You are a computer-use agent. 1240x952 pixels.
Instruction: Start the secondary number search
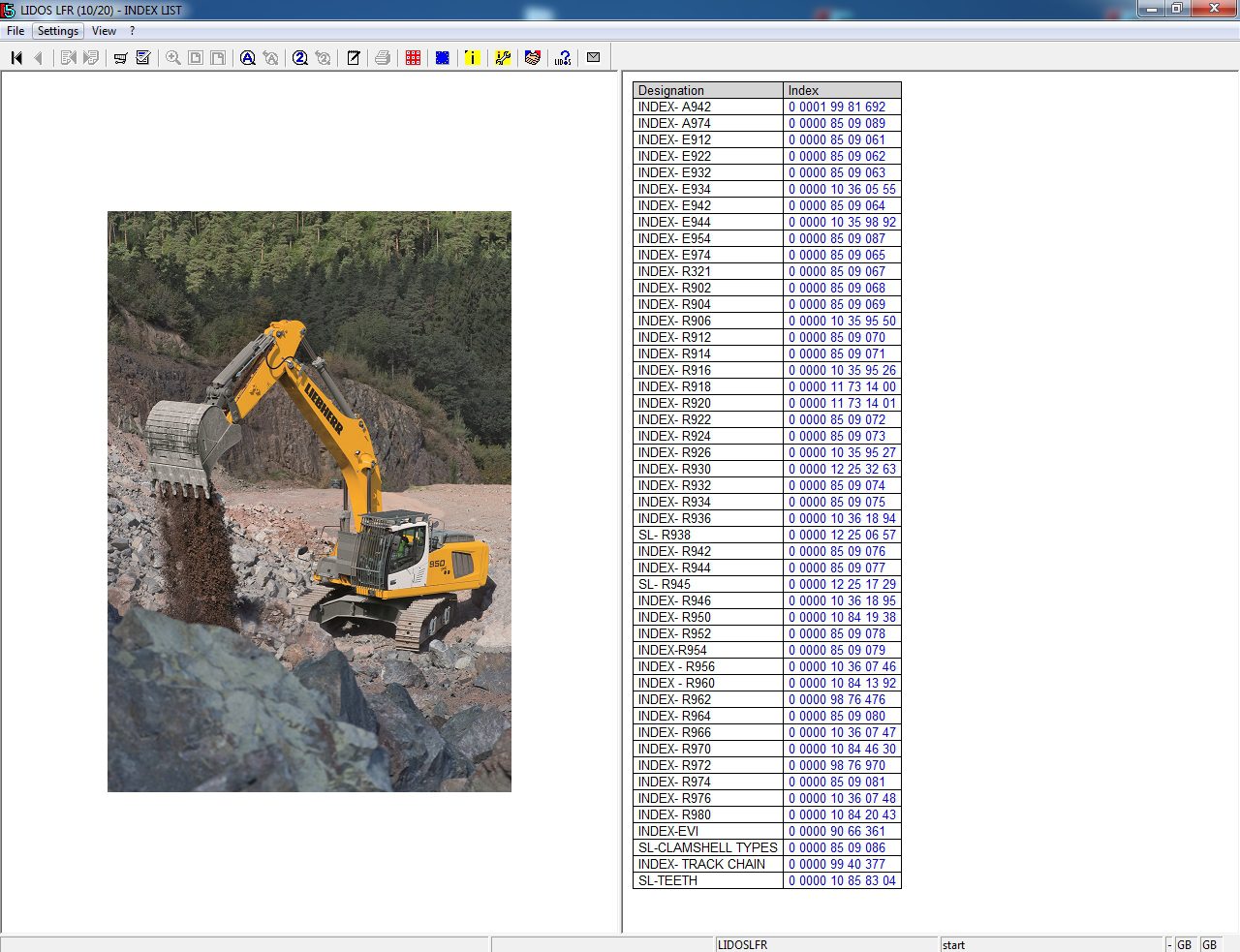pos(300,57)
